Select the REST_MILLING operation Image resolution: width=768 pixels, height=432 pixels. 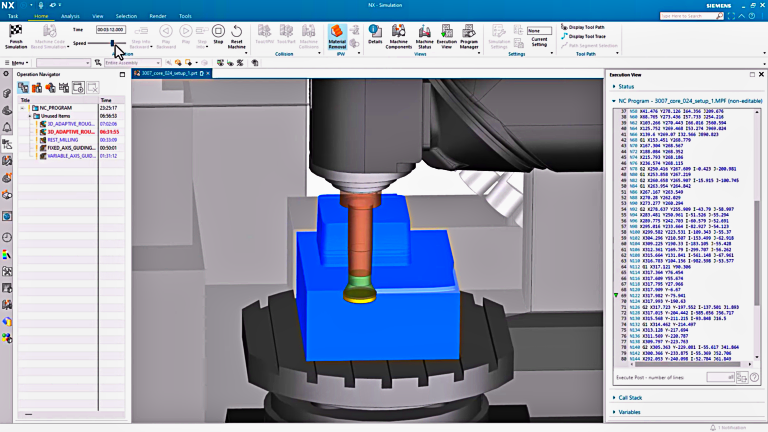[x=63, y=140]
